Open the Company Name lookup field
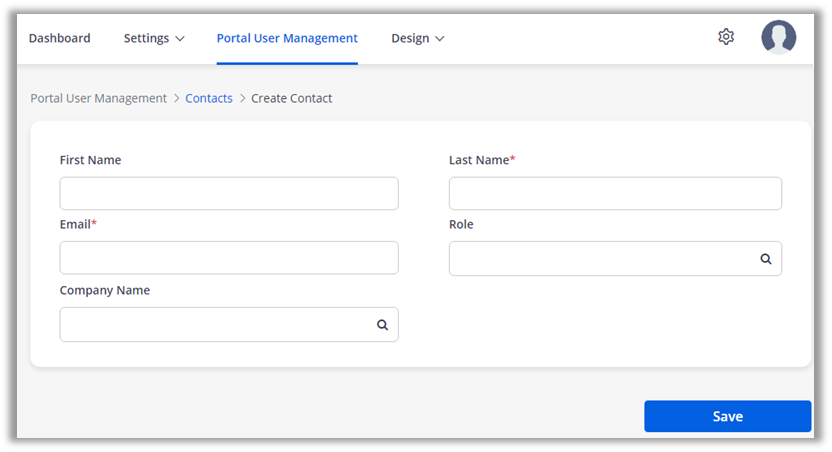The height and width of the screenshot is (452, 832). [x=215, y=325]
